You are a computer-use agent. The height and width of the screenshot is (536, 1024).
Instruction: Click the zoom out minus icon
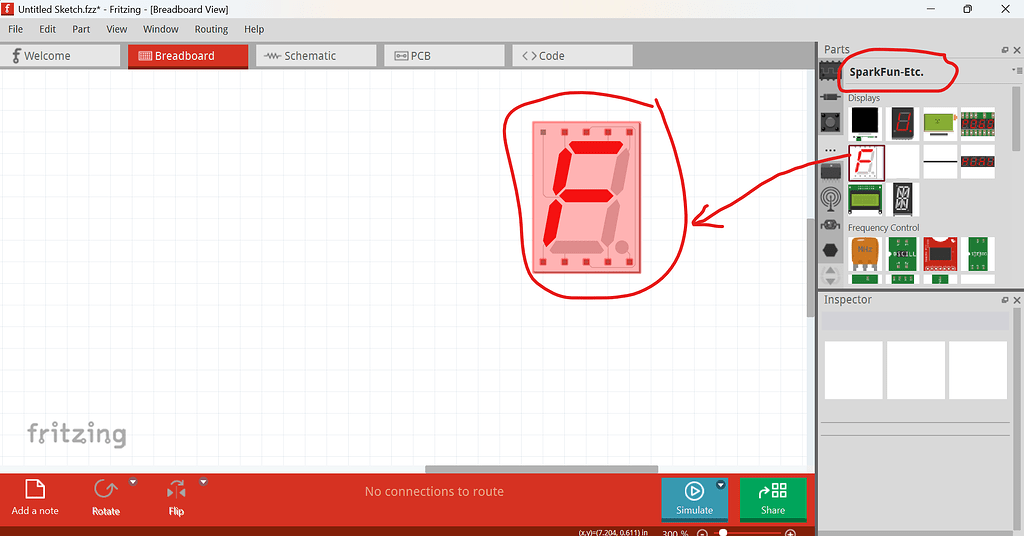coord(702,533)
